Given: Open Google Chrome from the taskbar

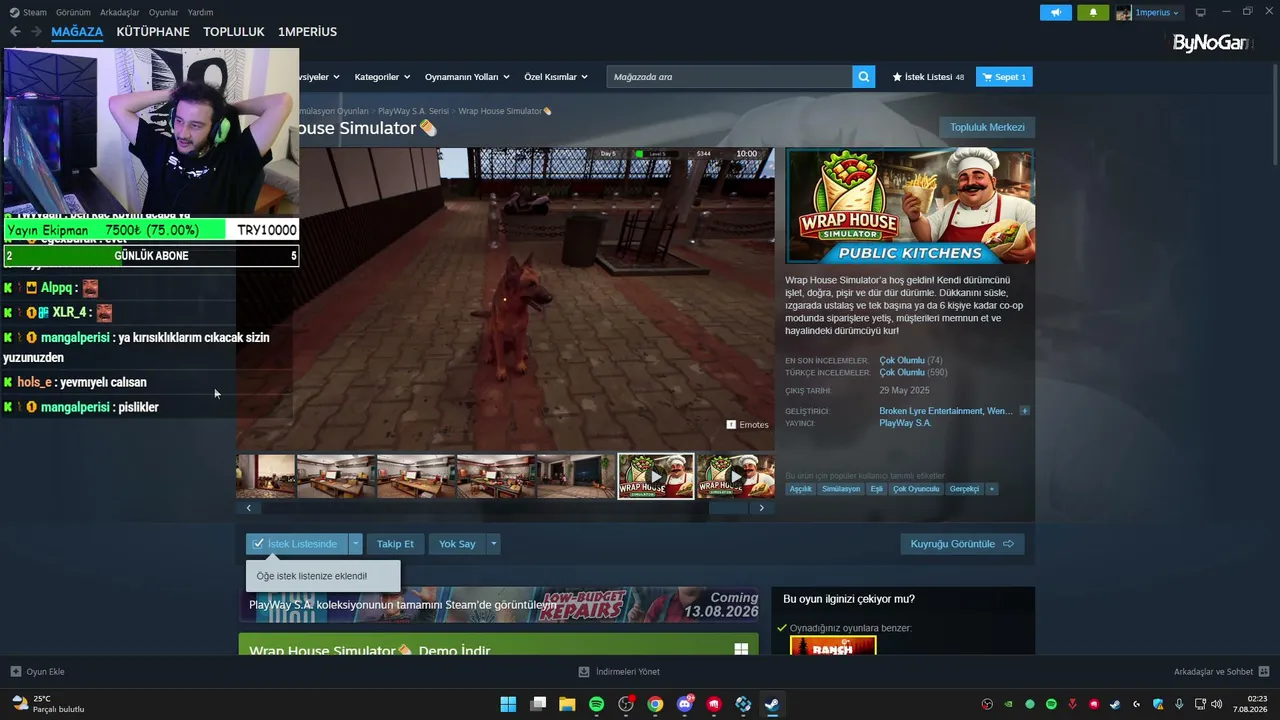Looking at the screenshot, I should click(655, 704).
